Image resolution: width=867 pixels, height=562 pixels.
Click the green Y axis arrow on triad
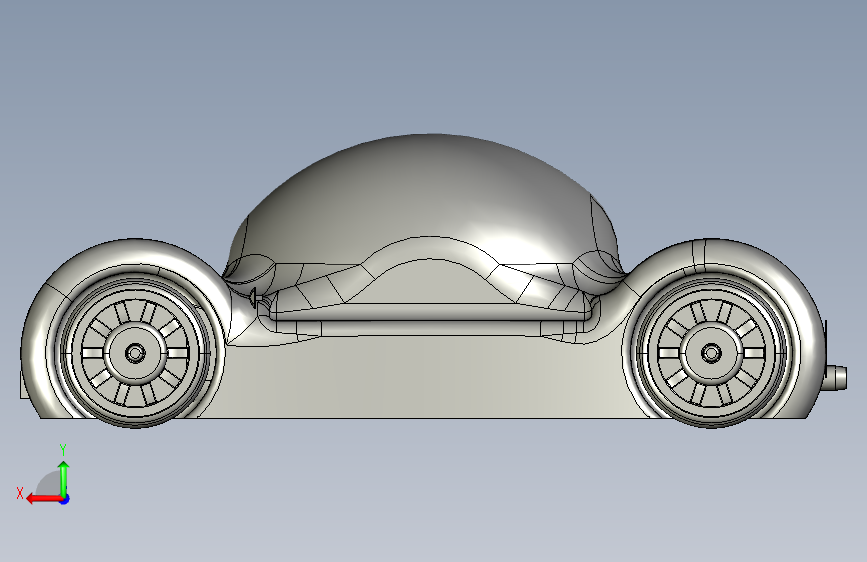click(64, 479)
